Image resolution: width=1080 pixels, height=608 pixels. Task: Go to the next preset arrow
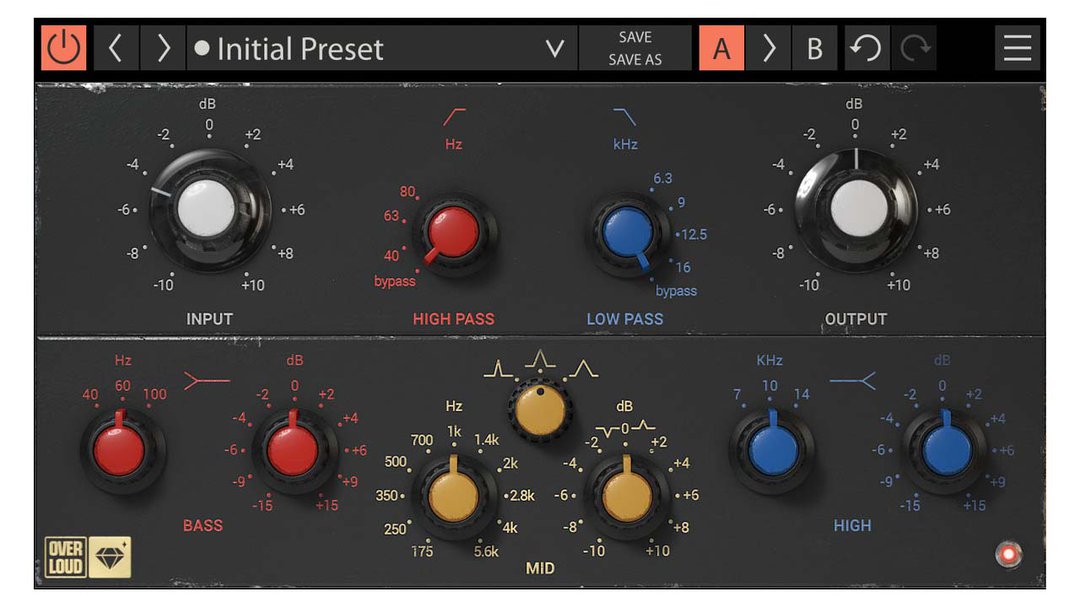click(163, 48)
